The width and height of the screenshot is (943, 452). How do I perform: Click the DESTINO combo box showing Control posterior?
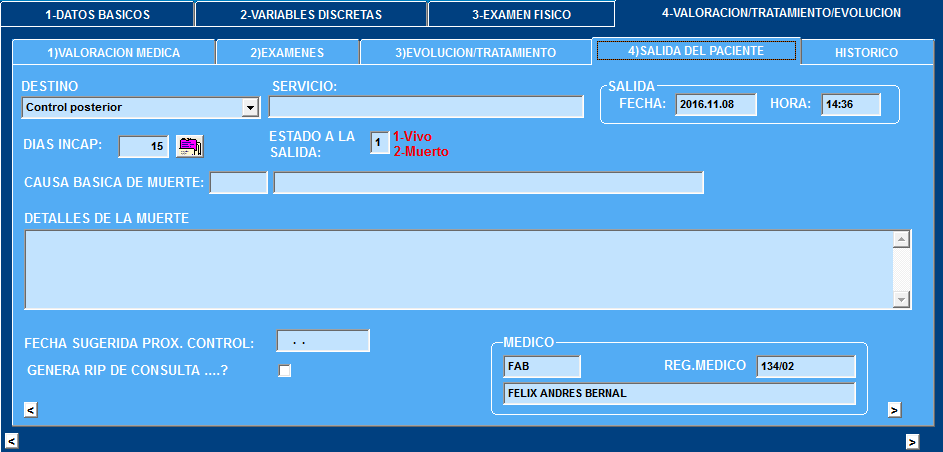141,108
